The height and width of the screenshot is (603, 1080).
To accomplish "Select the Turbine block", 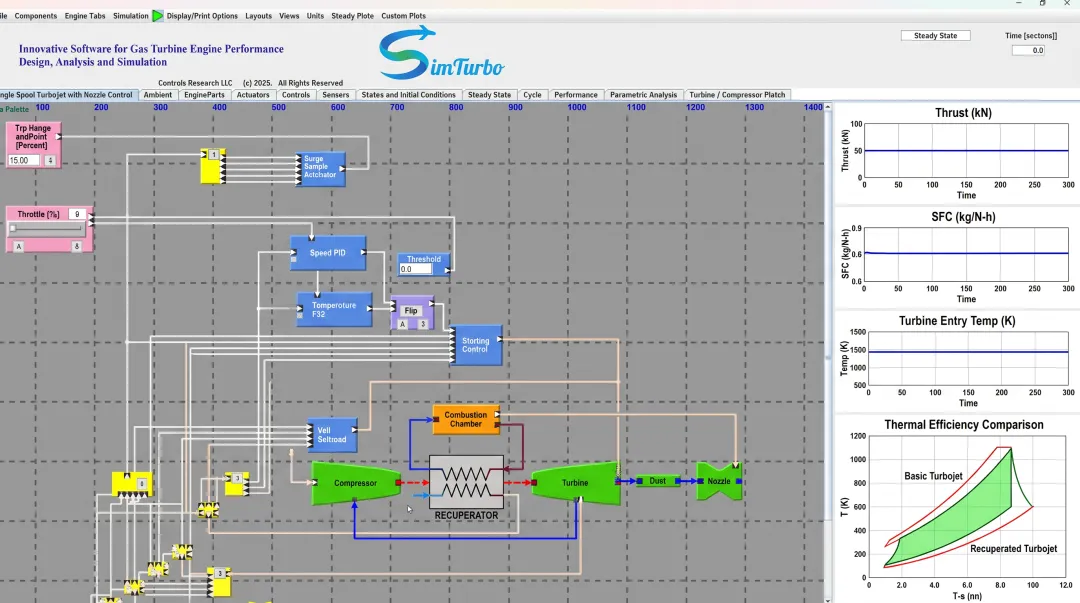I will (x=574, y=482).
